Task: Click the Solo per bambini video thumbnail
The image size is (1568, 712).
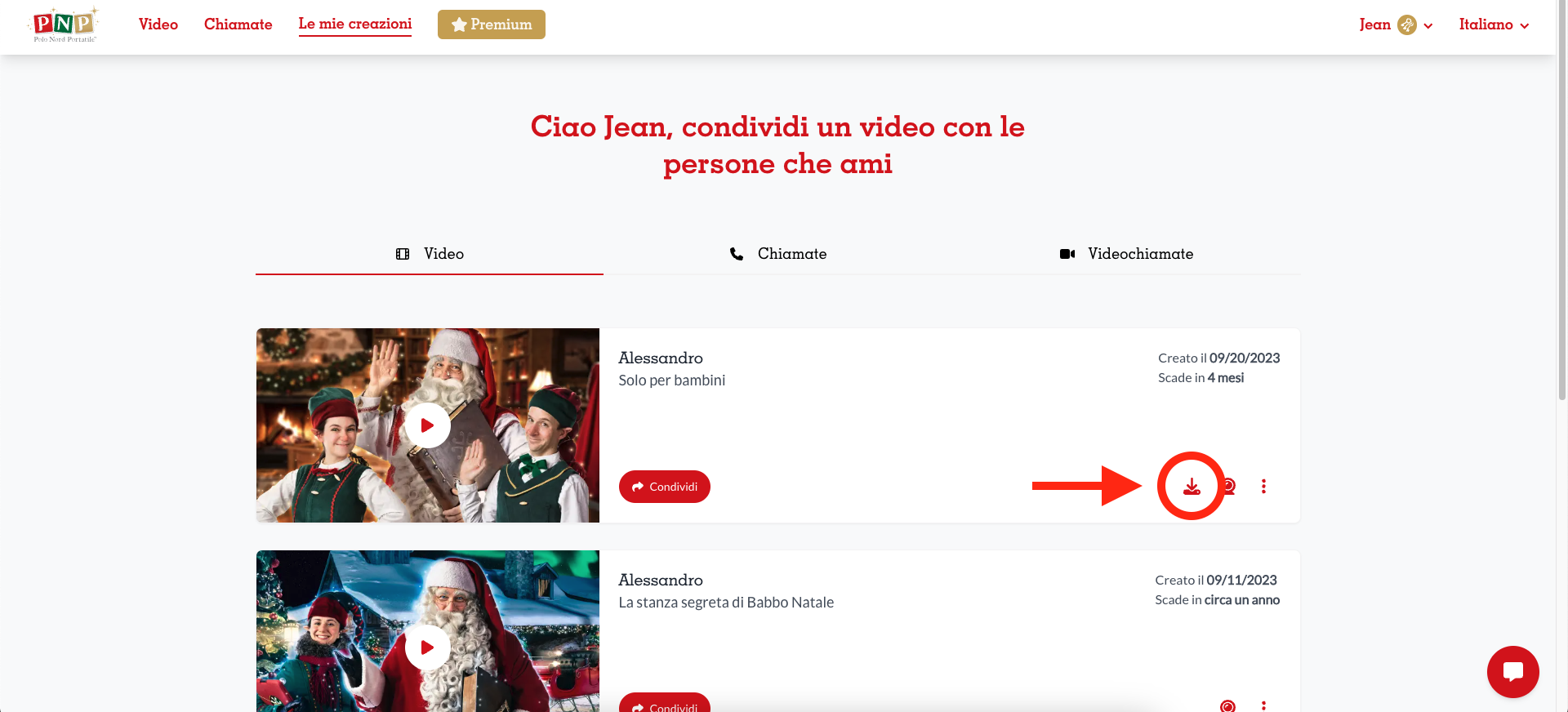Action: [428, 425]
